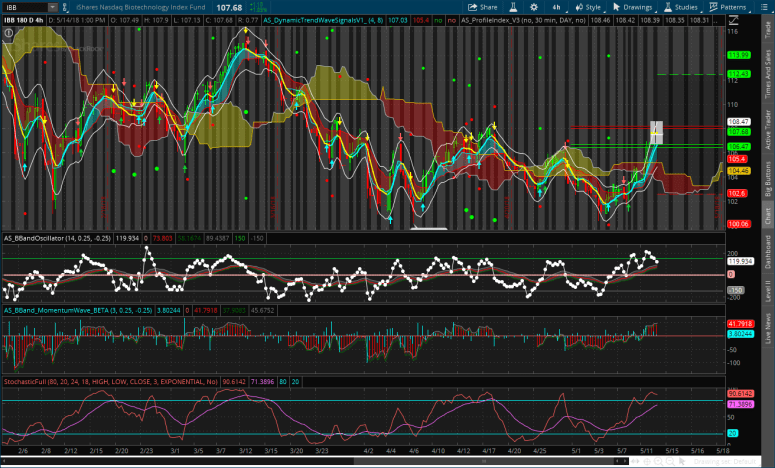This screenshot has width=775, height=468.
Task: Open the Level II side tab
Action: (x=768, y=290)
